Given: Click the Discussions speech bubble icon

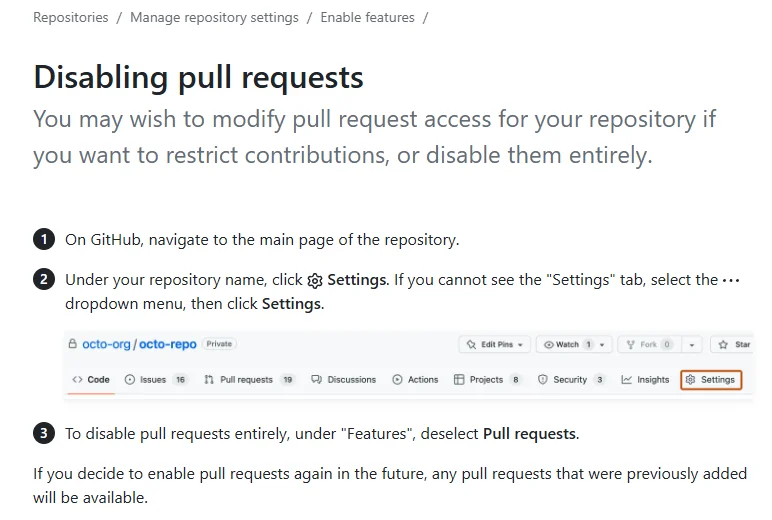Looking at the screenshot, I should [316, 380].
